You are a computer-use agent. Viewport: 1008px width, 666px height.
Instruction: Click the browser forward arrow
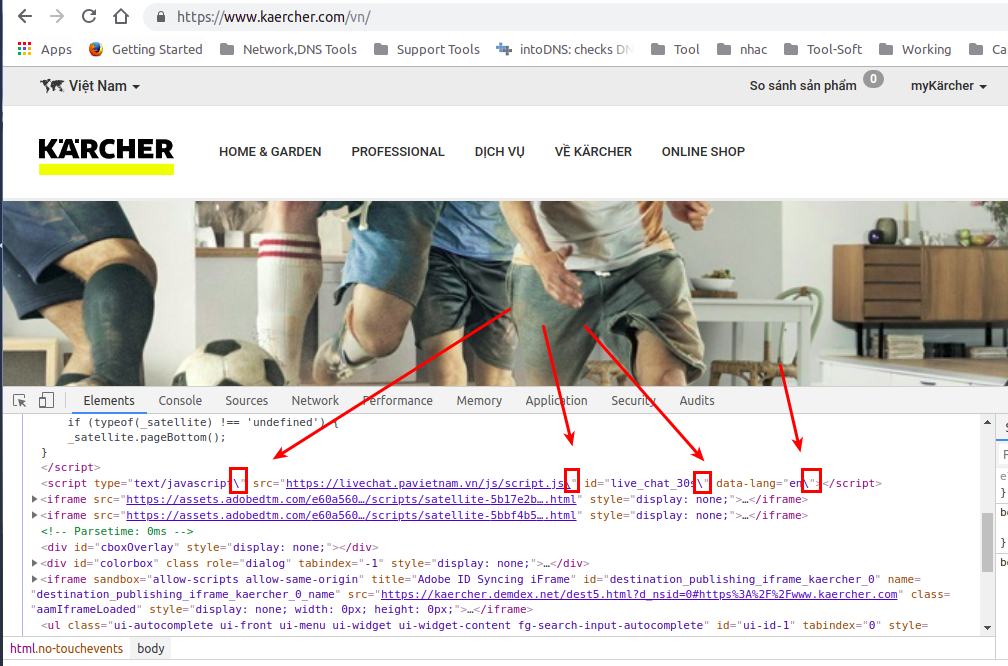57,16
